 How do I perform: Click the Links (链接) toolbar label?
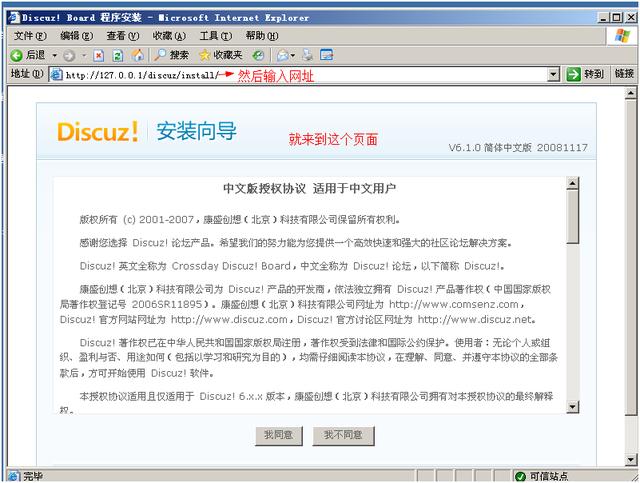(x=624, y=74)
